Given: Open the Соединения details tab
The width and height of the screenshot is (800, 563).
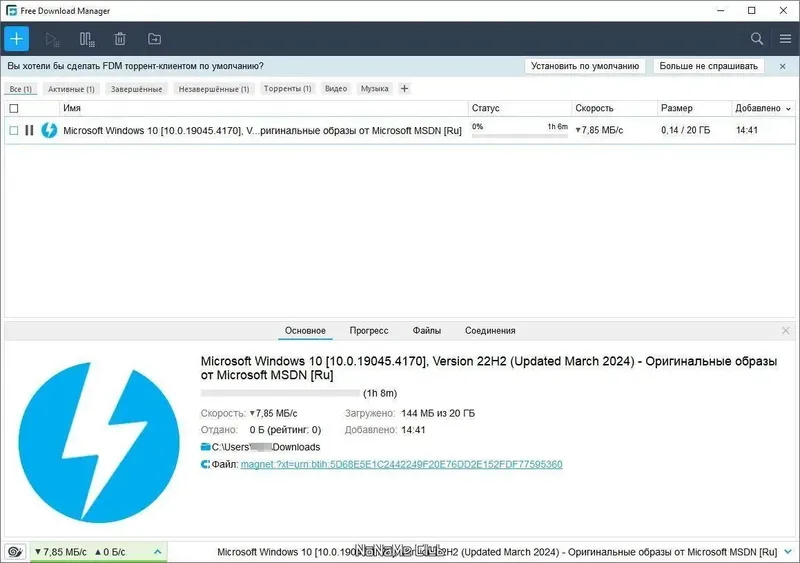Looking at the screenshot, I should [490, 331].
